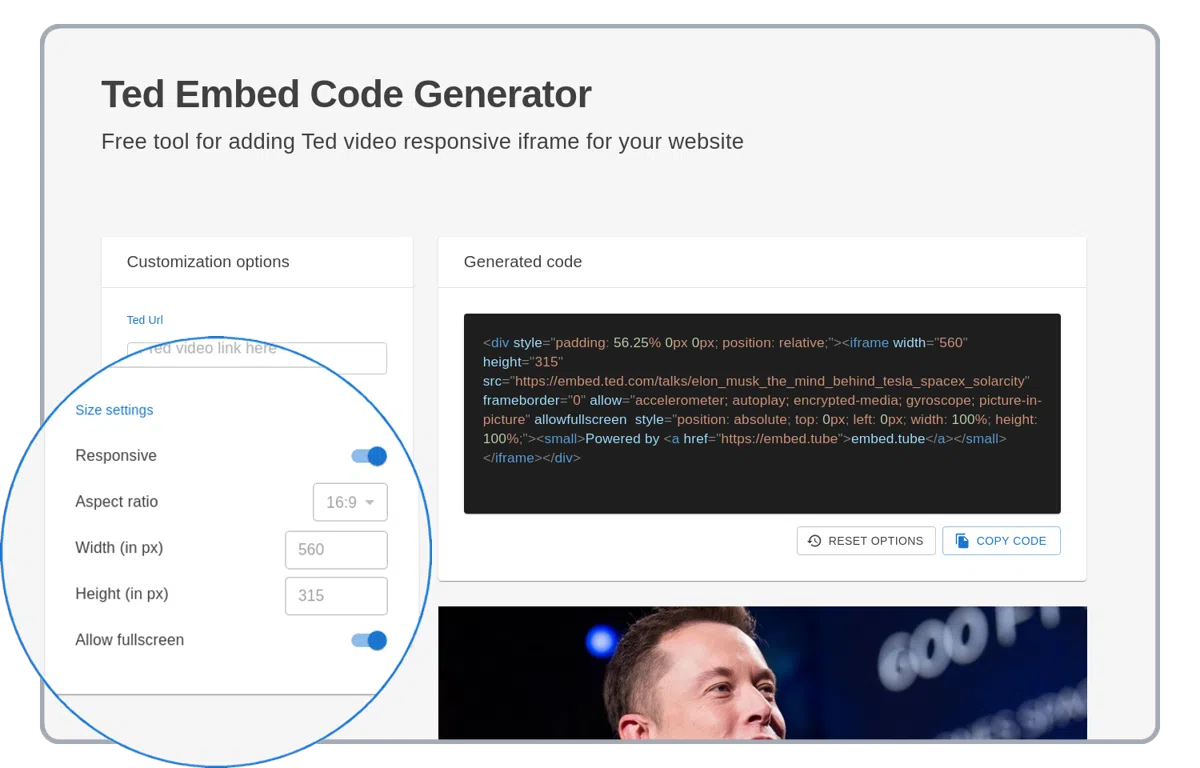
Task: Open the Aspect ratio 16:9 dropdown
Action: click(349, 502)
